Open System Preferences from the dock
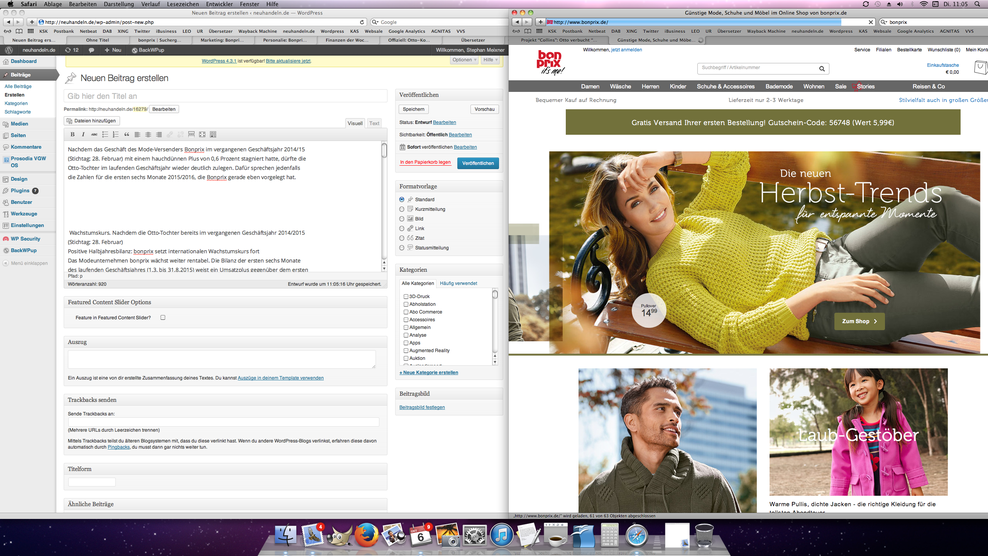Screen dimensions: 988x556 [x=474, y=535]
